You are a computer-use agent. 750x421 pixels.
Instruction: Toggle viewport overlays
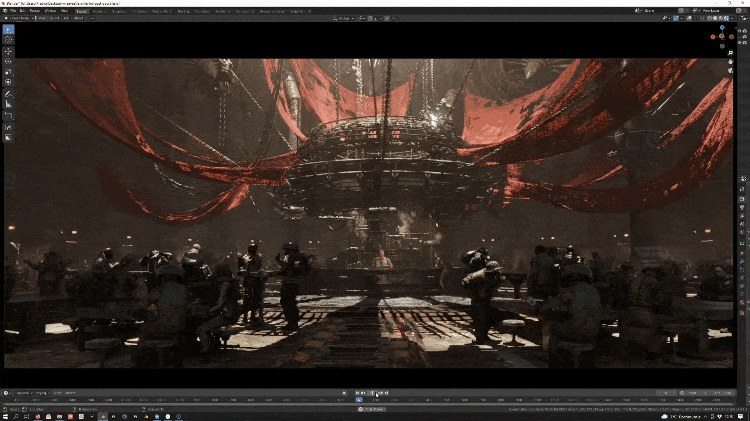[689, 18]
